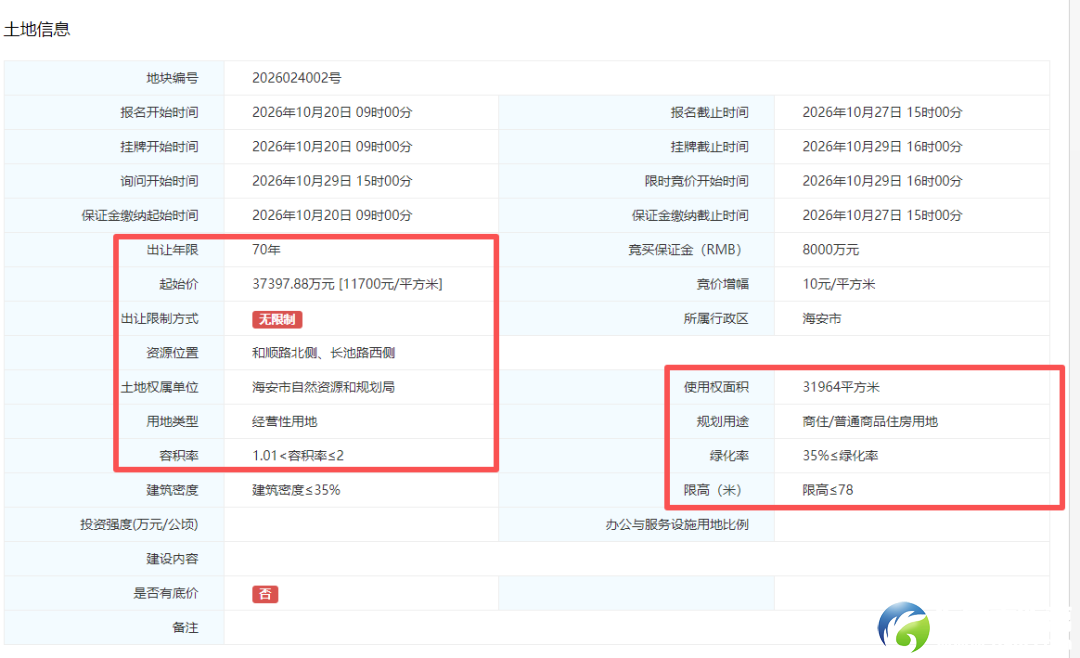
Task: Click the 限高（米） label
Action: coord(714,491)
